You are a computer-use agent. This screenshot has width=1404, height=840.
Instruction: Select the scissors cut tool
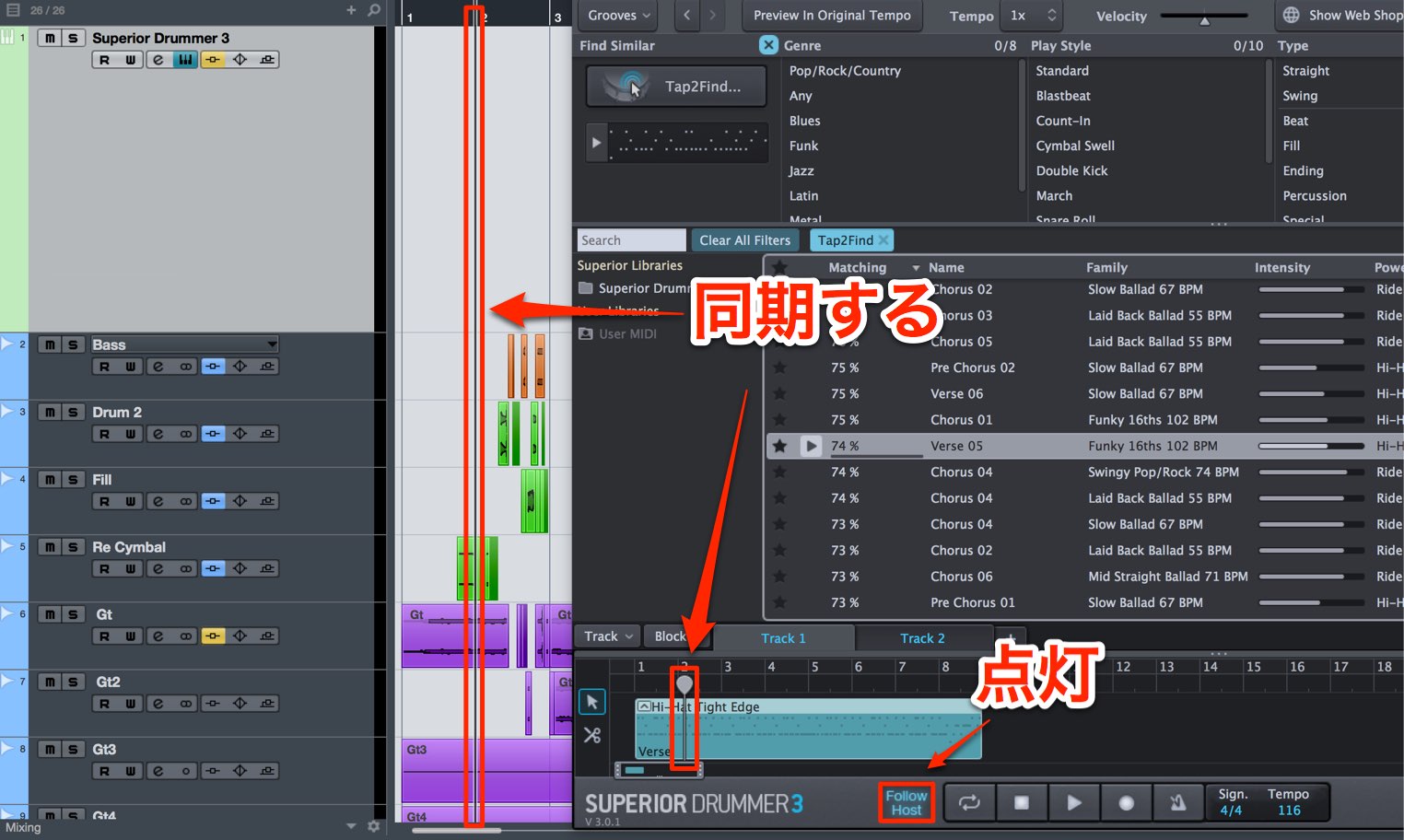tap(591, 735)
